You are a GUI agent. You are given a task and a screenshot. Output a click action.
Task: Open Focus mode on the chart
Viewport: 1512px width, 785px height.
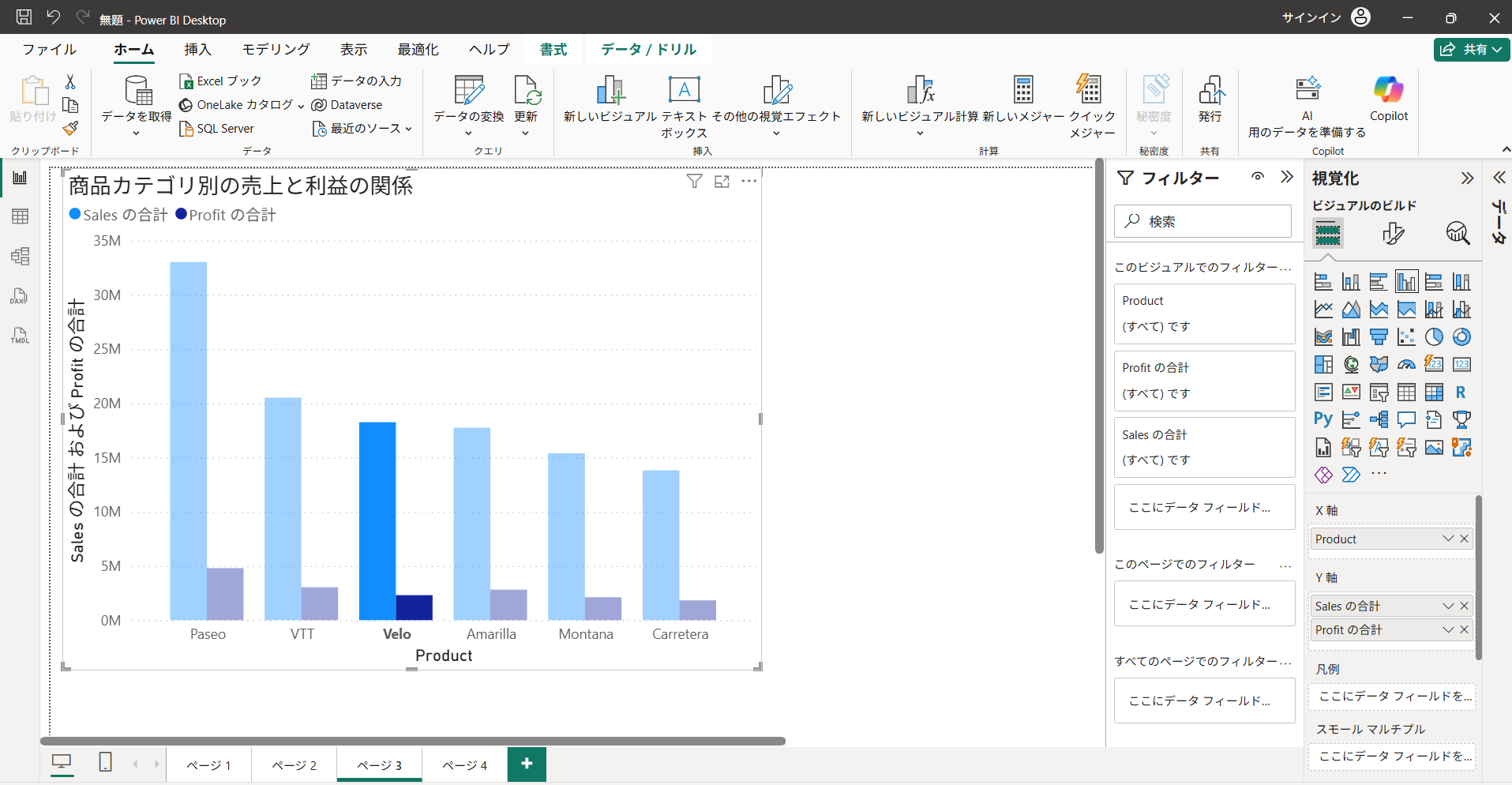pos(722,182)
